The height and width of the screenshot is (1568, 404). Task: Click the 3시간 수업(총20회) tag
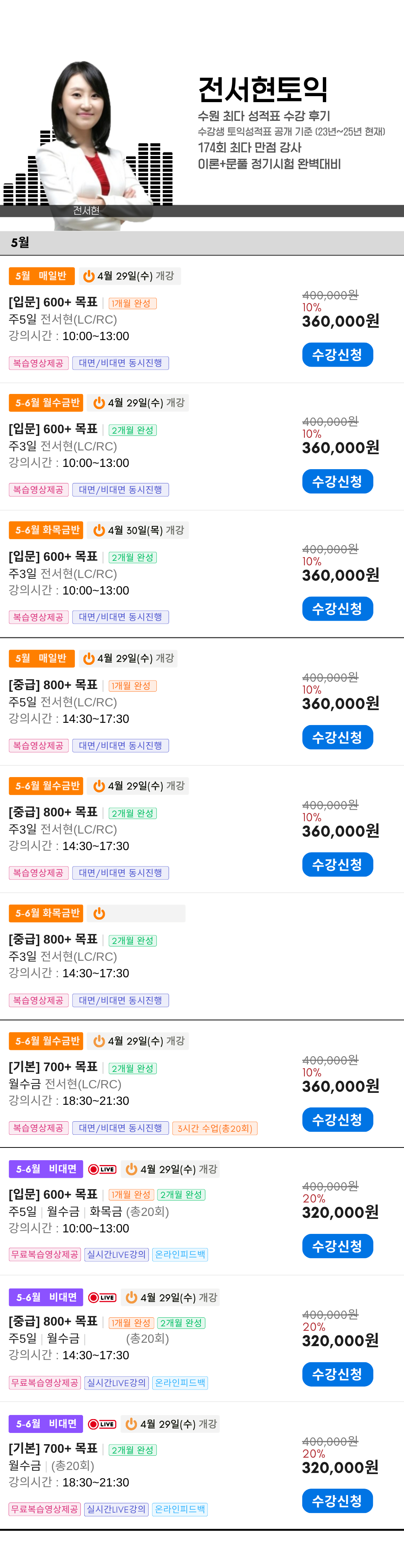[215, 1128]
